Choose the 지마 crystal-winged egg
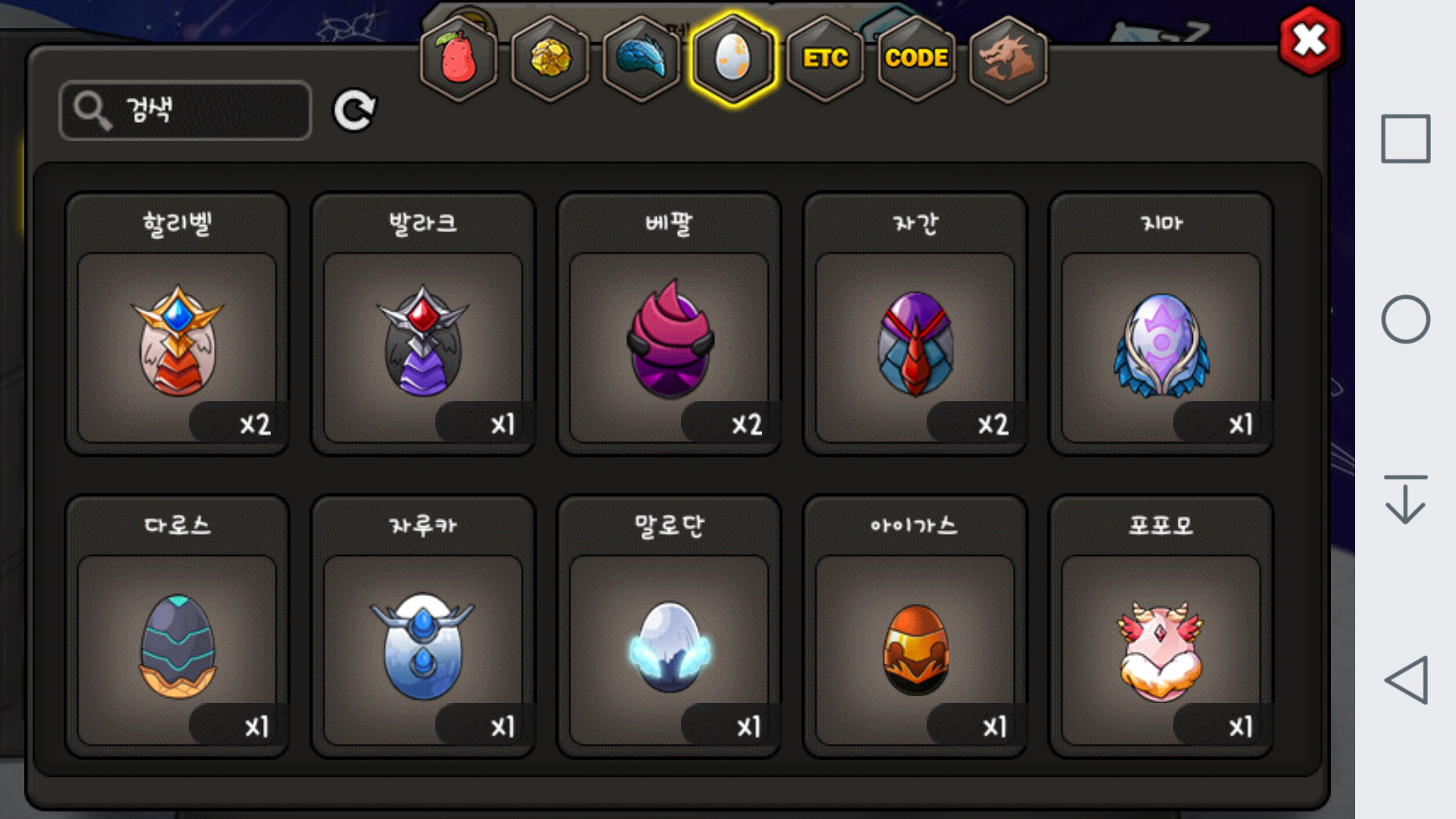The height and width of the screenshot is (819, 1456). coord(1161,324)
